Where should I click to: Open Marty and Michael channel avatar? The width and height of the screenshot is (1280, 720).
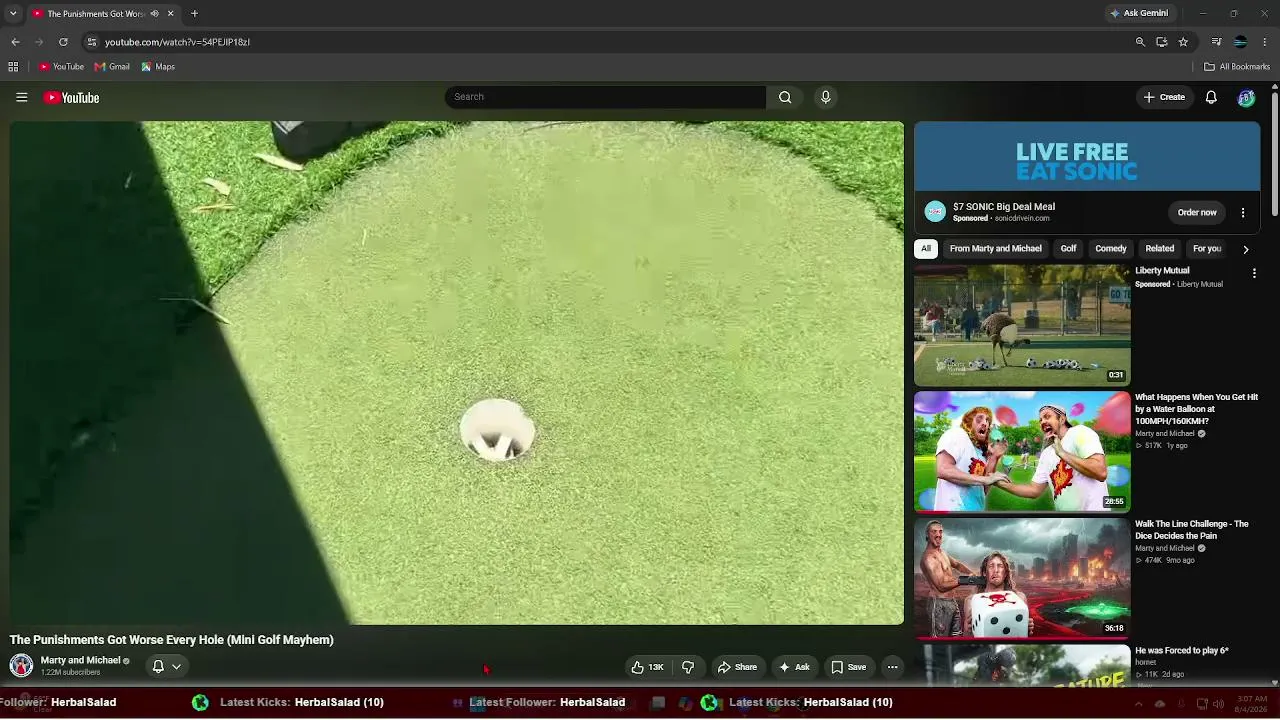21,666
